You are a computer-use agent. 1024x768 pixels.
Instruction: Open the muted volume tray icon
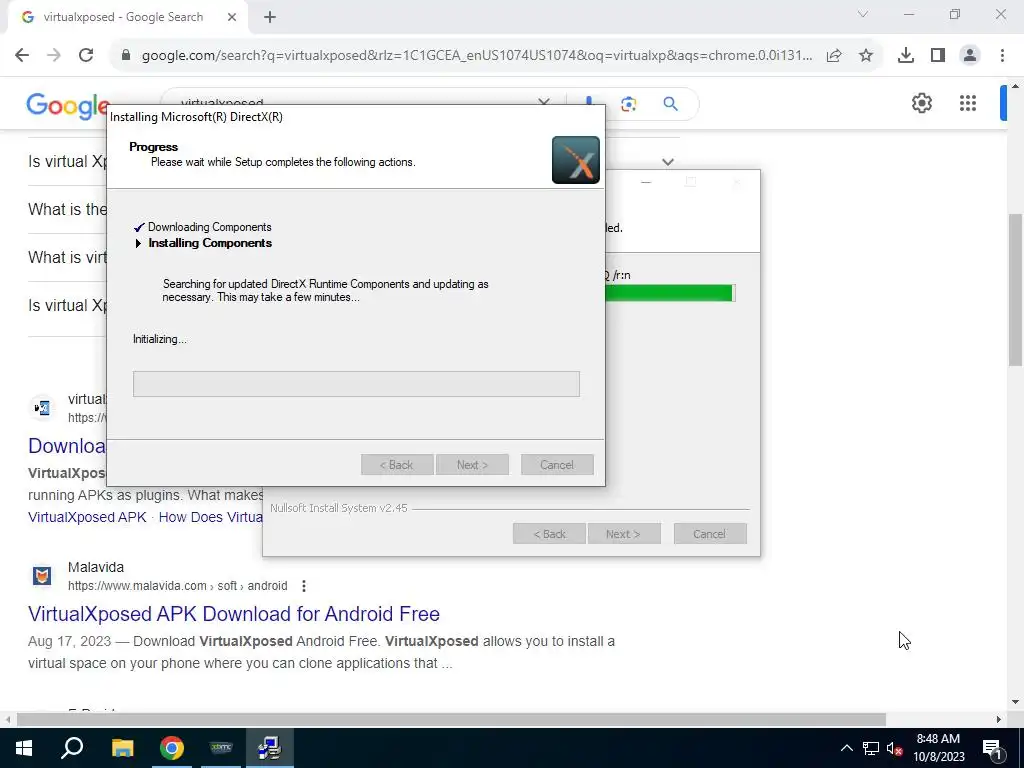[x=894, y=749]
